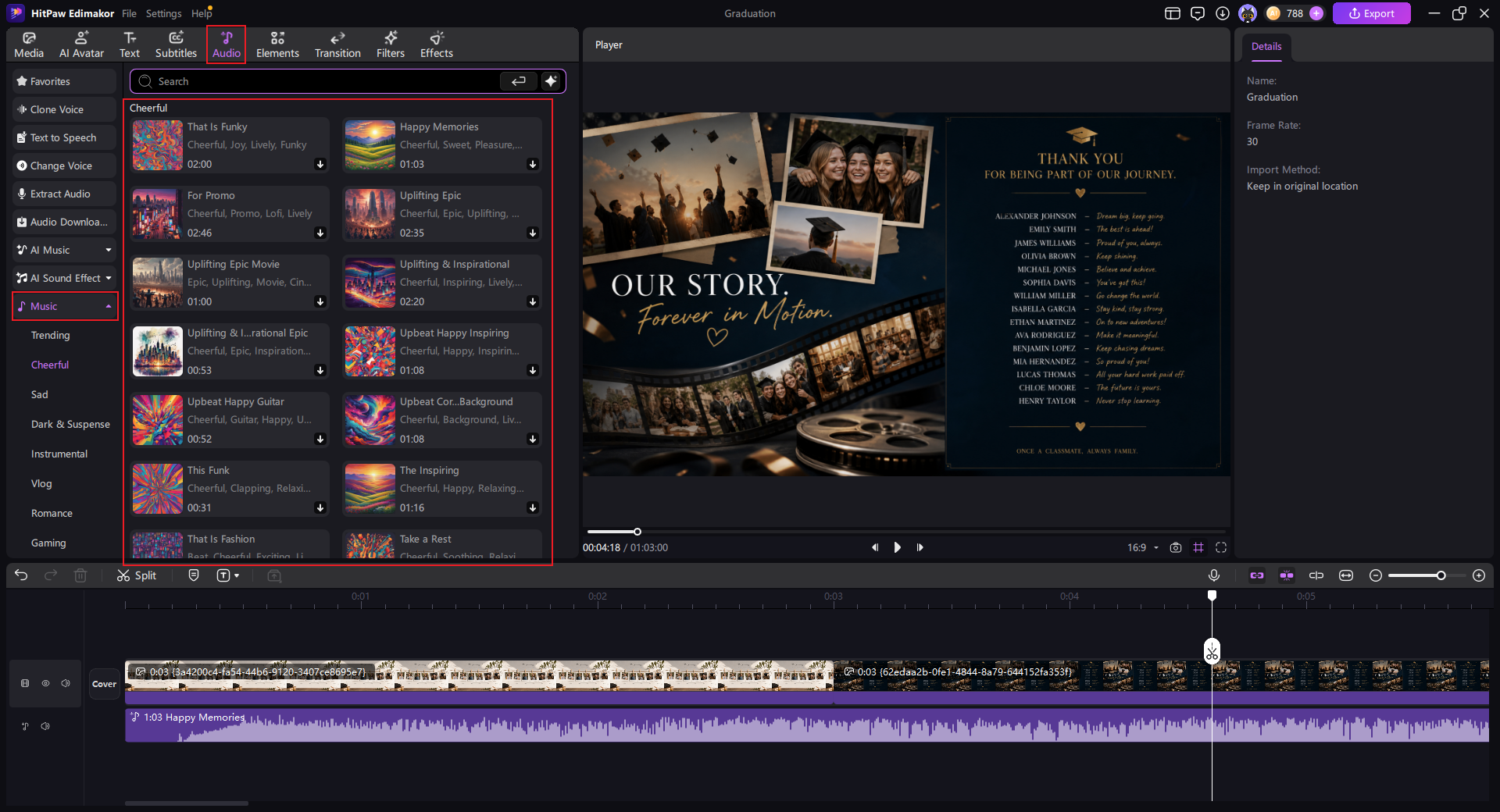This screenshot has height=812, width=1500.
Task: Open the Extract Audio tool
Action: [x=64, y=194]
